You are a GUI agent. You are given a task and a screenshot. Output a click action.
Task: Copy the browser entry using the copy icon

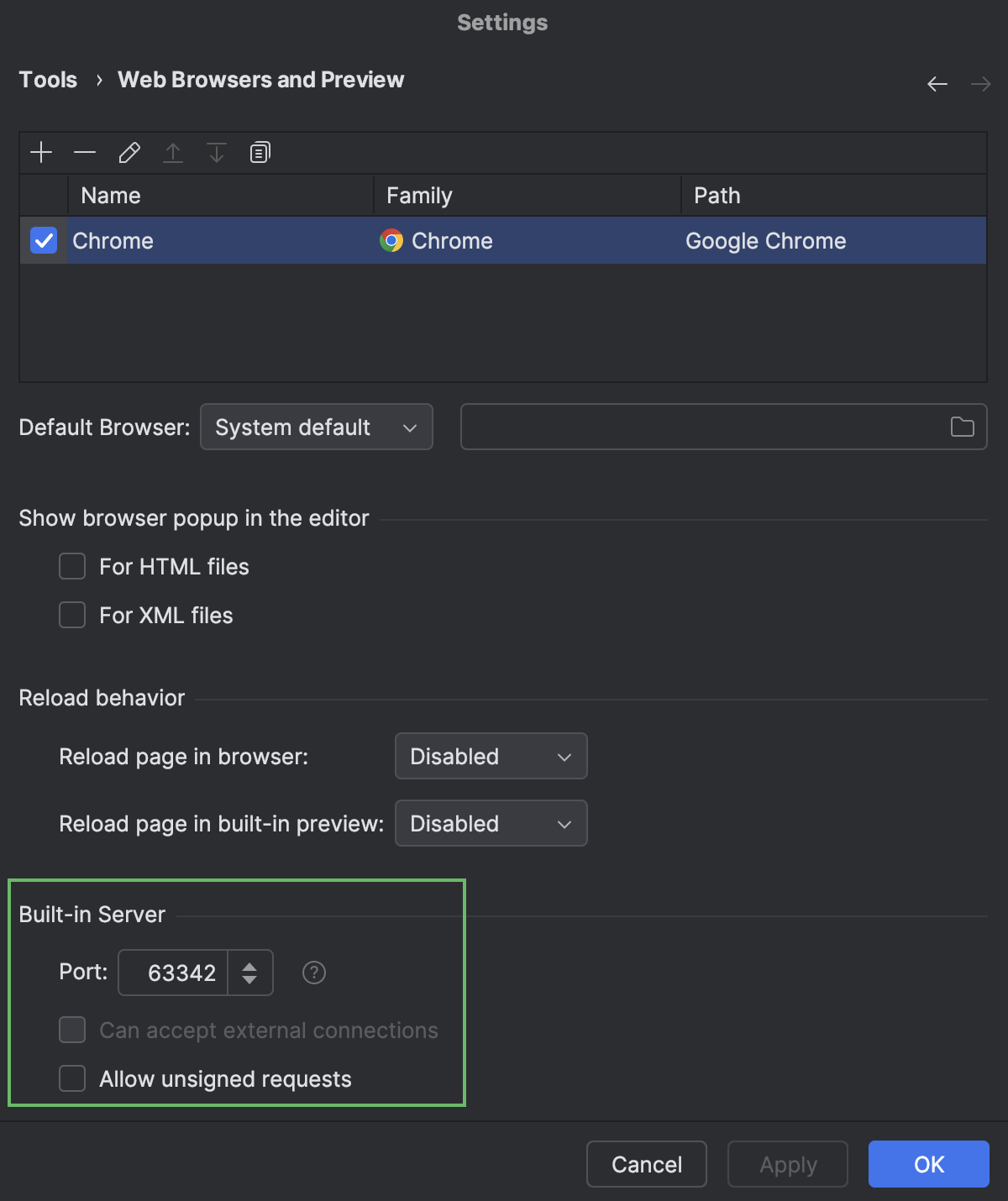click(260, 152)
